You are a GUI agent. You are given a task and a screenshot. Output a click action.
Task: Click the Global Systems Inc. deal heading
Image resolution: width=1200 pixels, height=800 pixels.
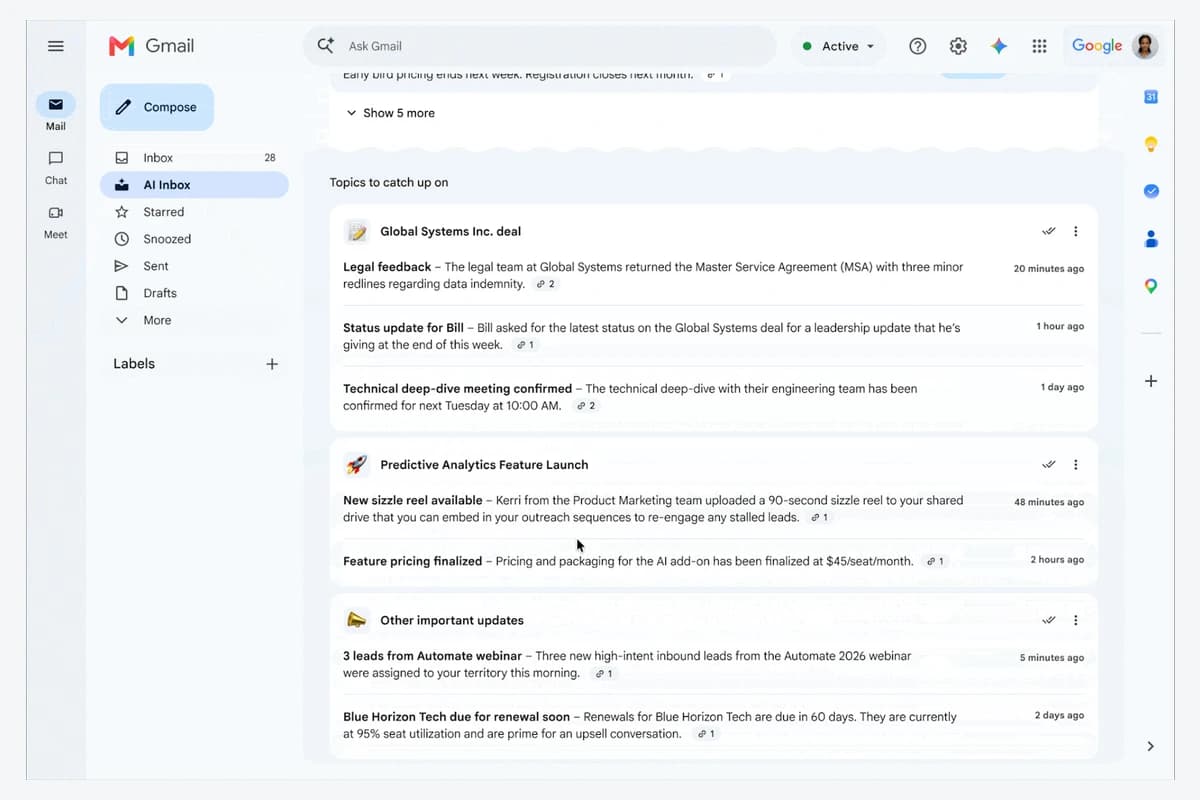pyautogui.click(x=450, y=231)
